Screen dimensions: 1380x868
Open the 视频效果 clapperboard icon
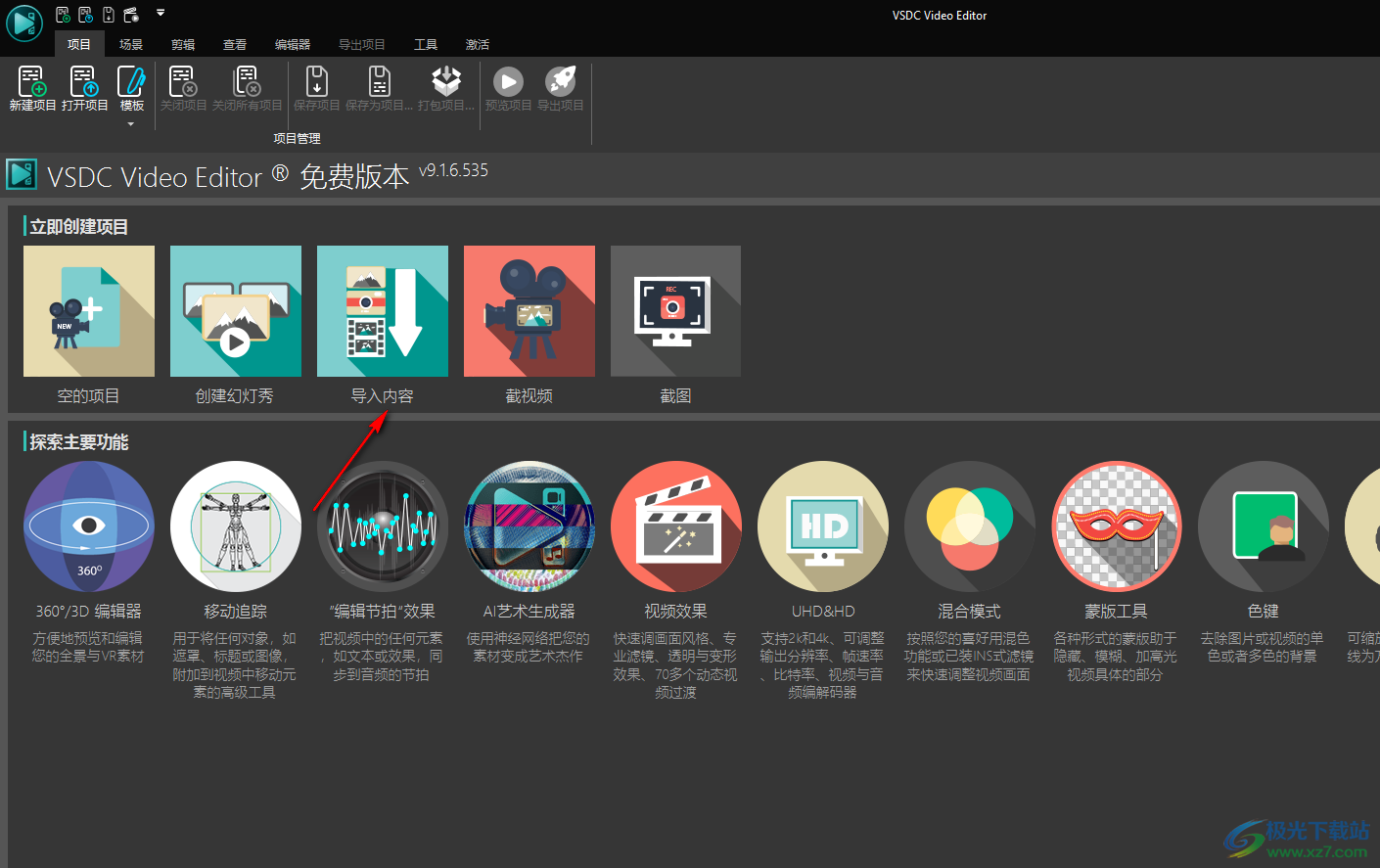click(x=676, y=526)
